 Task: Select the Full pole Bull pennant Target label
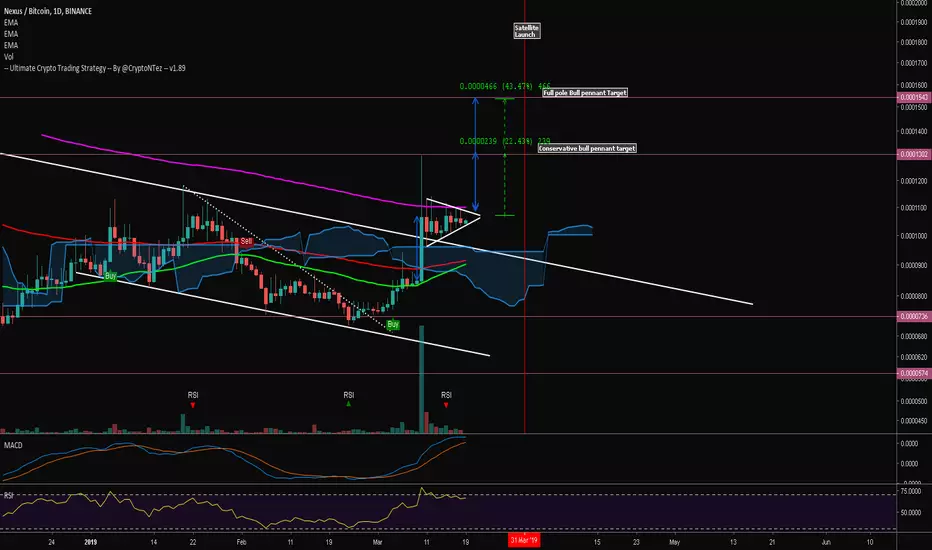(x=585, y=93)
